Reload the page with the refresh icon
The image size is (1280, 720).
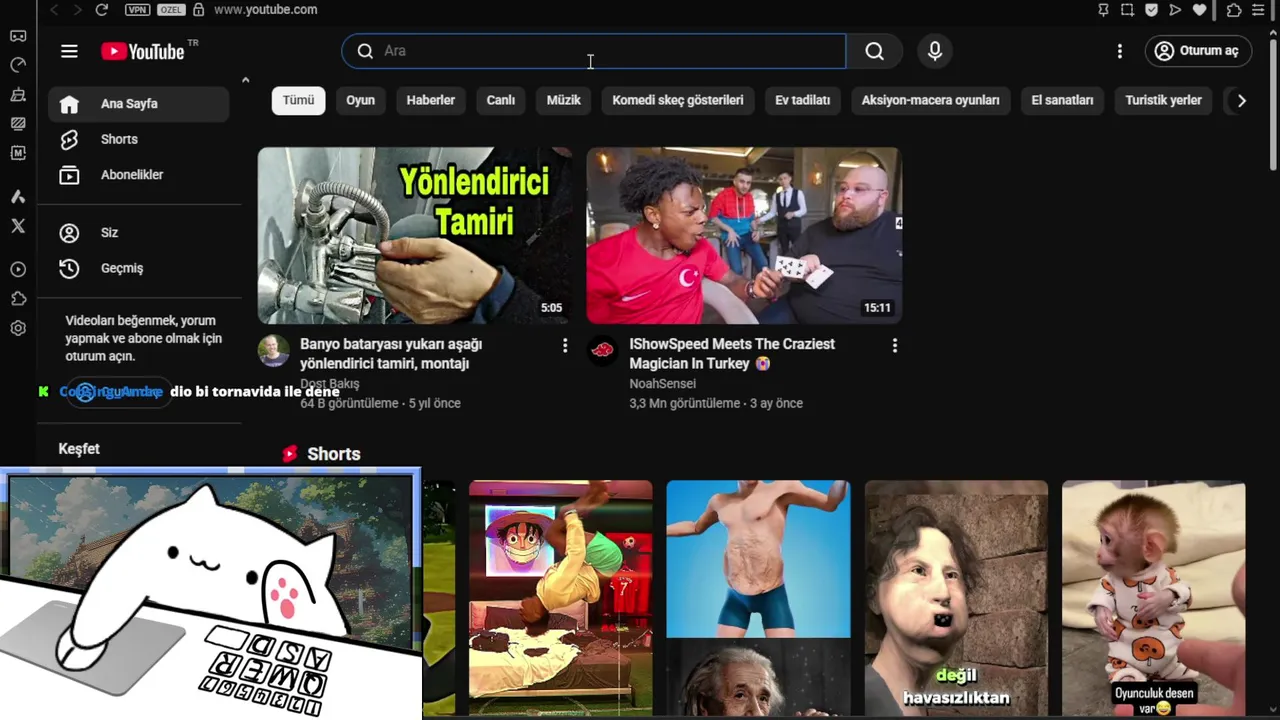pos(101,10)
